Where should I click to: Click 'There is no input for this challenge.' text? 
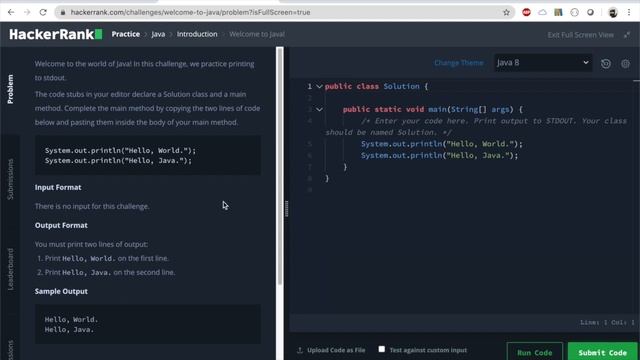point(92,207)
